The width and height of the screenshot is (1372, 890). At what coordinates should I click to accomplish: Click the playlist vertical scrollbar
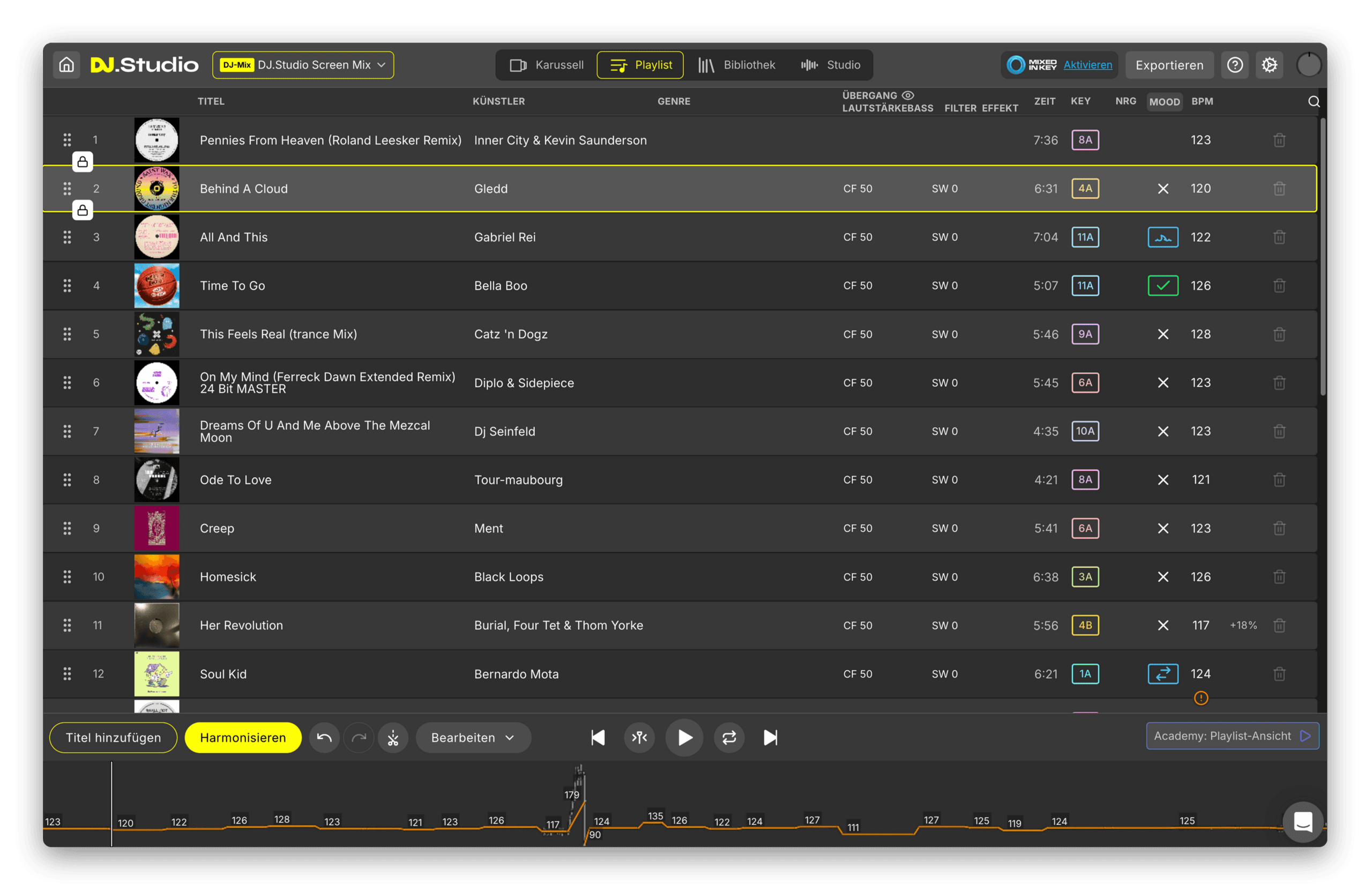pyautogui.click(x=1323, y=257)
